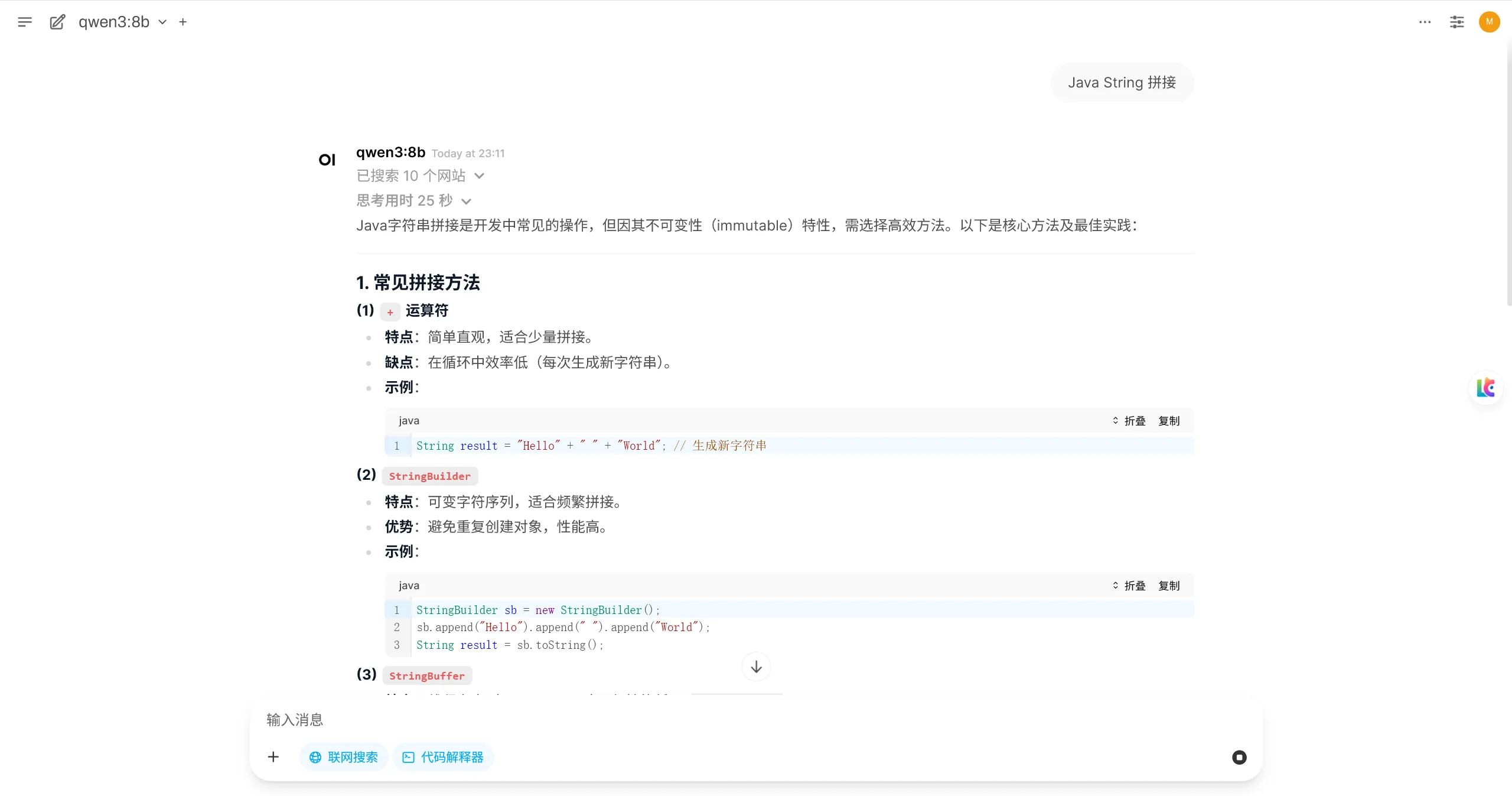Toggle the 代码解释器 code interpreter option
This screenshot has width=1512, height=796.
click(x=443, y=757)
